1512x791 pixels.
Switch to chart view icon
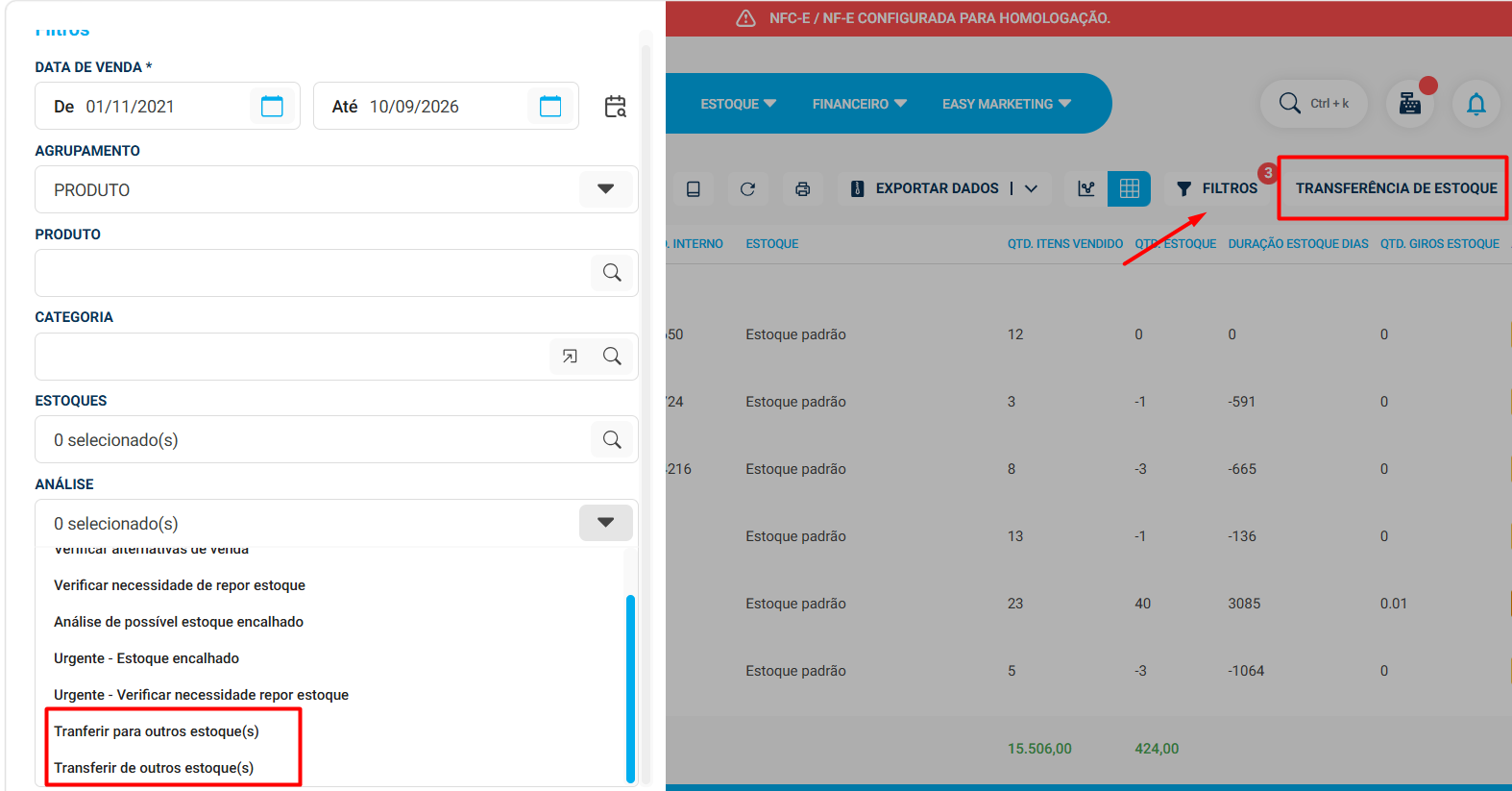1086,188
